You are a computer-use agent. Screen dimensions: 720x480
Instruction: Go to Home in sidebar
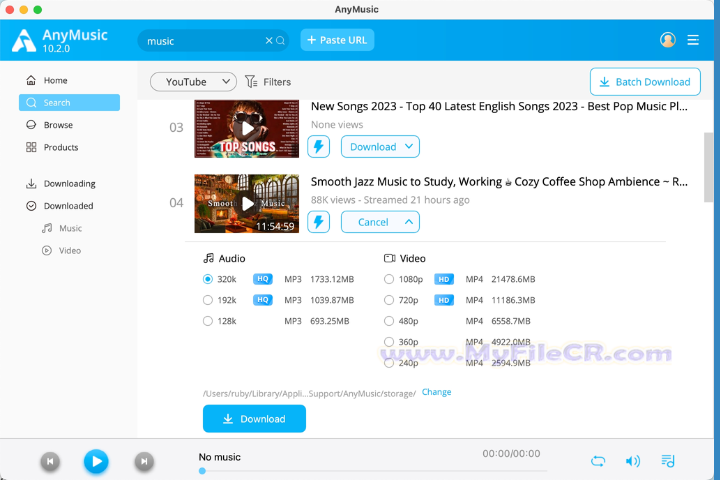click(69, 80)
